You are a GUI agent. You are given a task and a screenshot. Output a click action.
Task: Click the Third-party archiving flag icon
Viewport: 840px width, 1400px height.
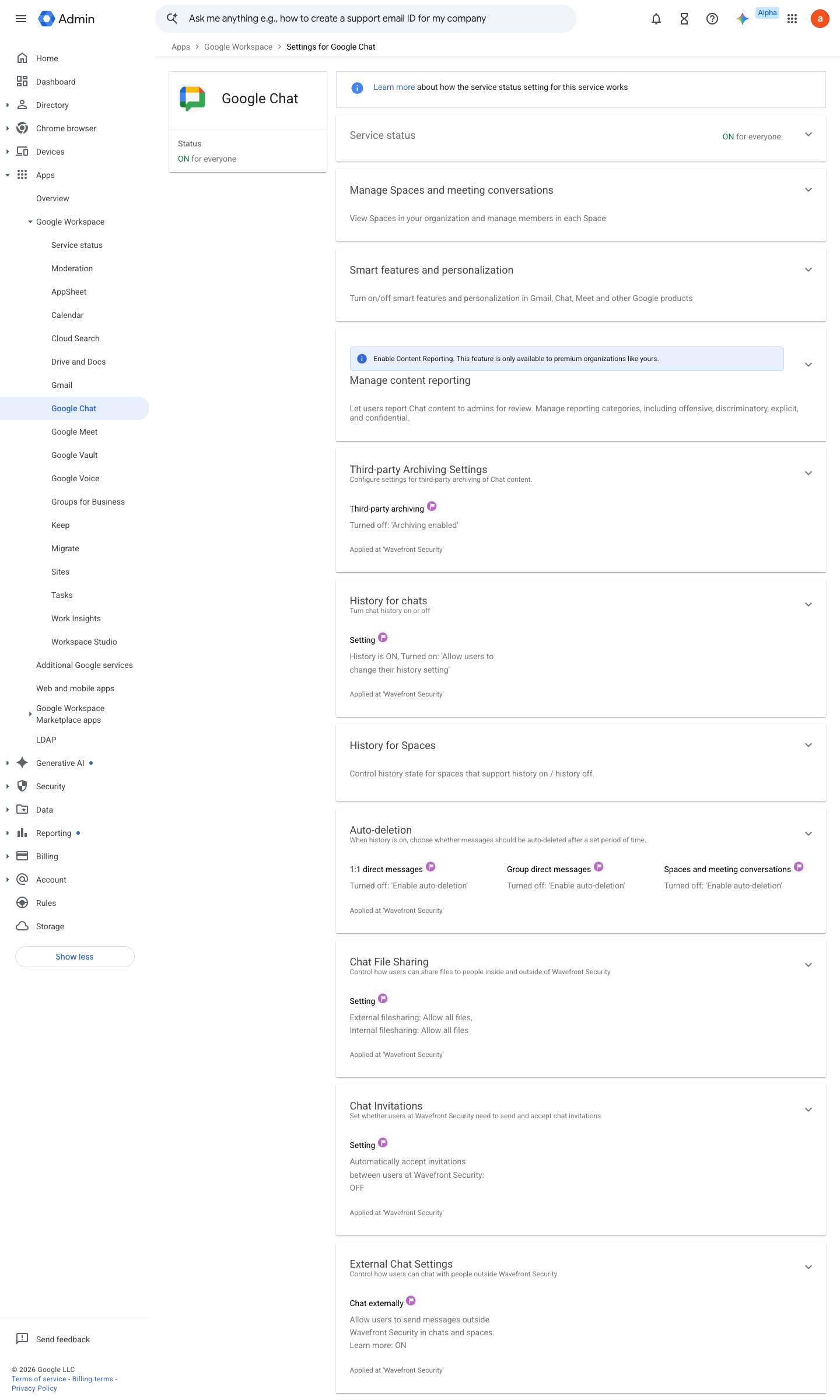432,506
